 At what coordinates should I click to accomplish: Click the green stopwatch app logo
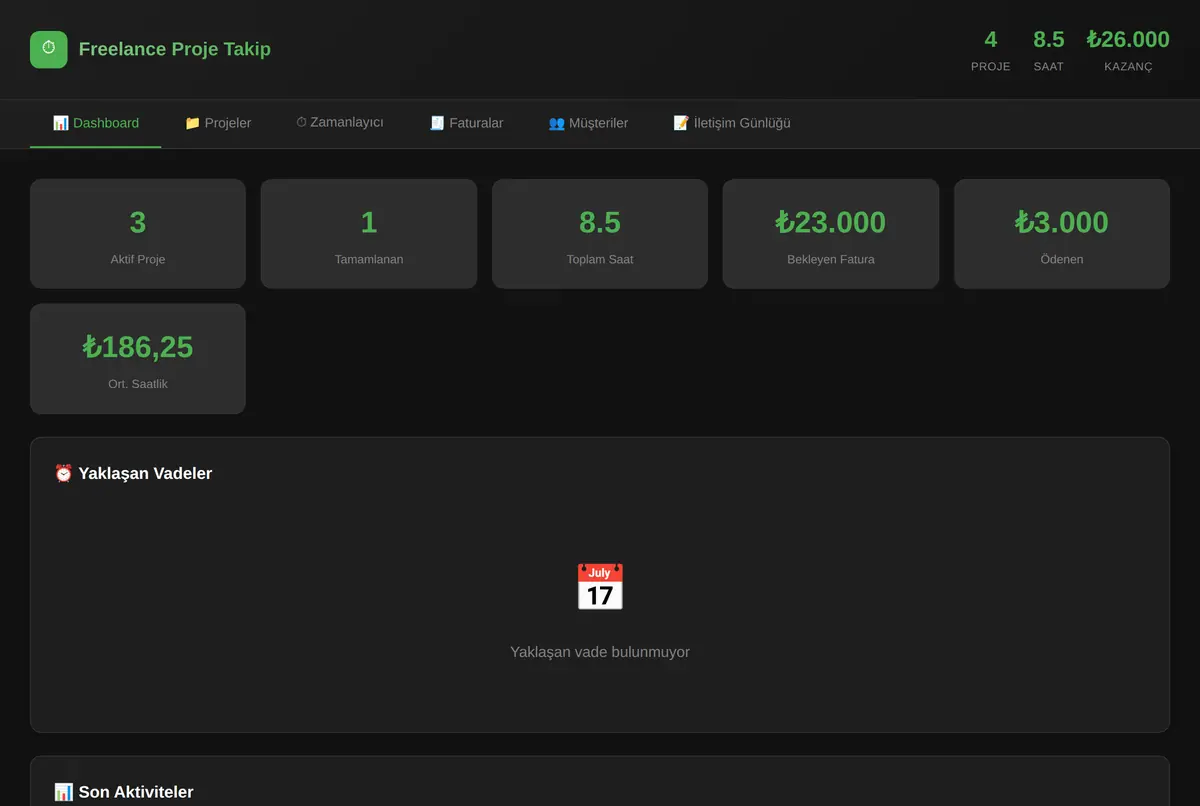tap(49, 49)
